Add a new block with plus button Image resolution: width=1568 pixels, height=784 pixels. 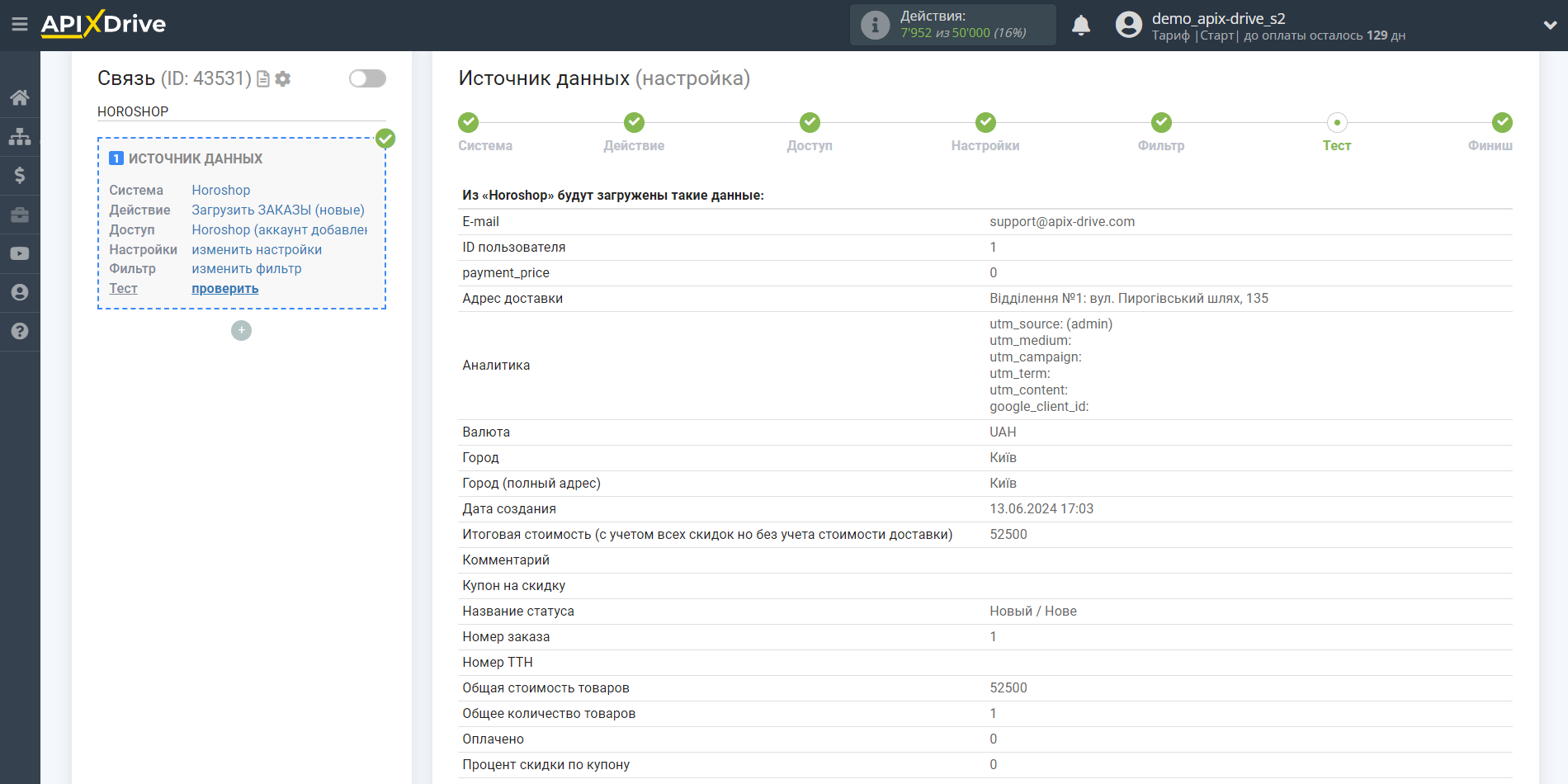241,330
